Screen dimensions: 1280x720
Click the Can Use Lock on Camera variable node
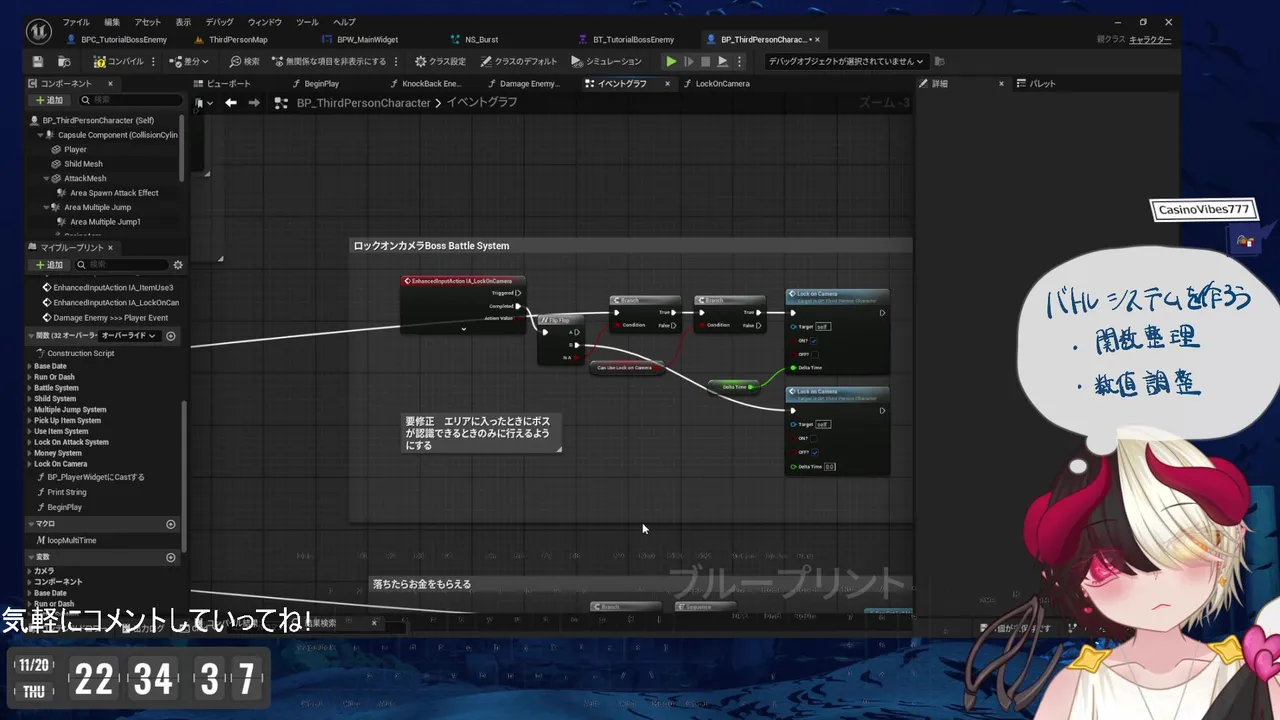tap(625, 367)
